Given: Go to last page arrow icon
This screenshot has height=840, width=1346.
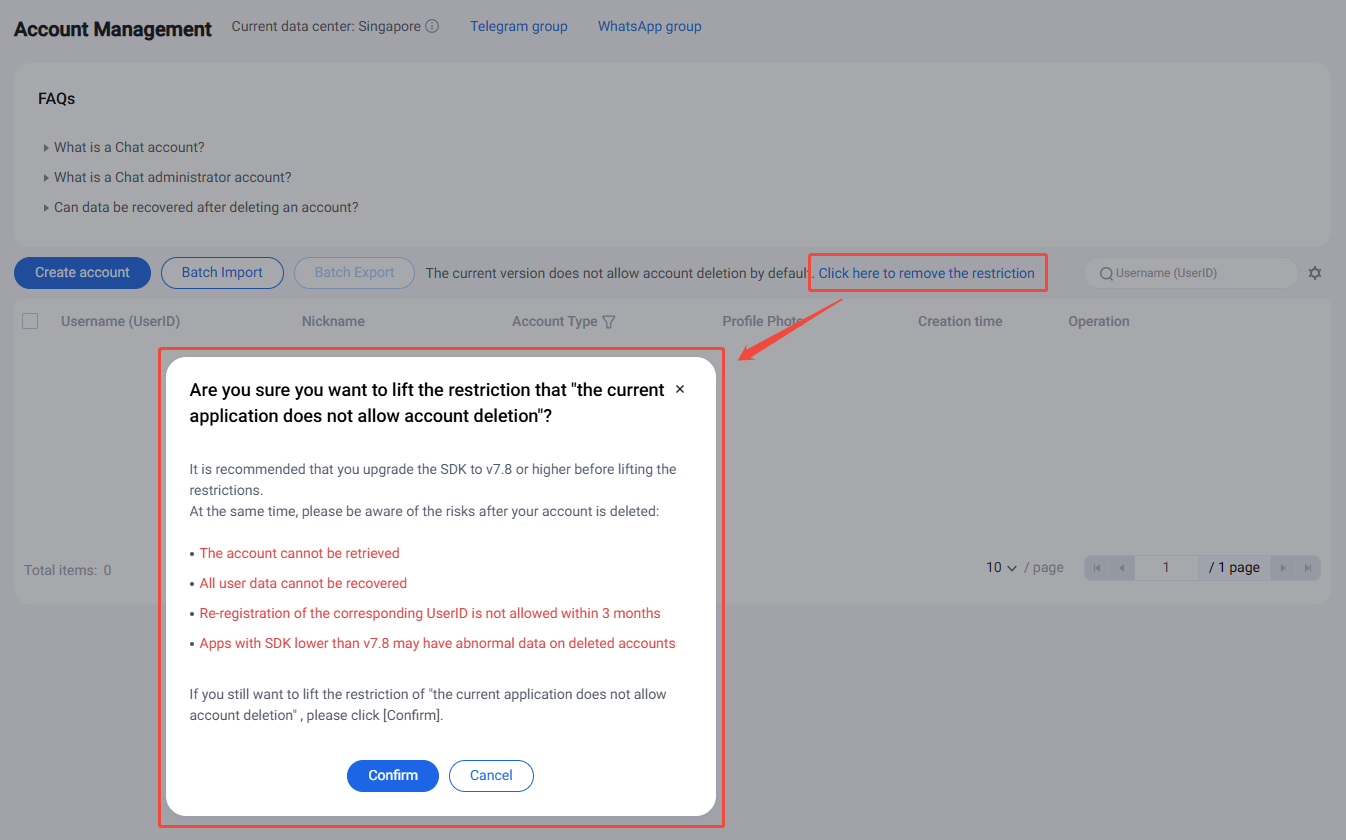Looking at the screenshot, I should 1307,568.
